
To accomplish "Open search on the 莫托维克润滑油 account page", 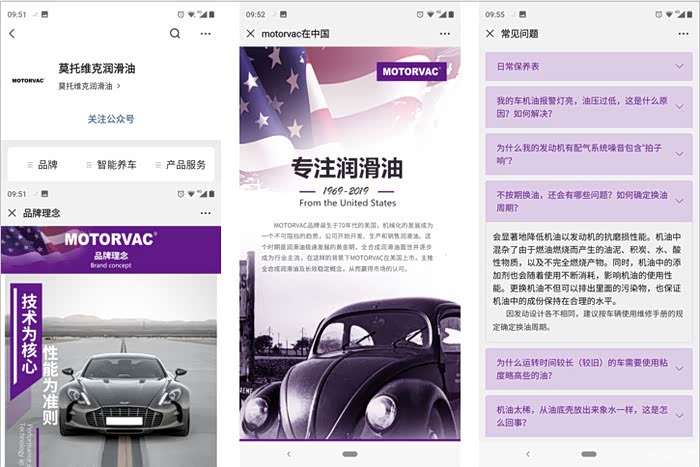I will point(175,33).
